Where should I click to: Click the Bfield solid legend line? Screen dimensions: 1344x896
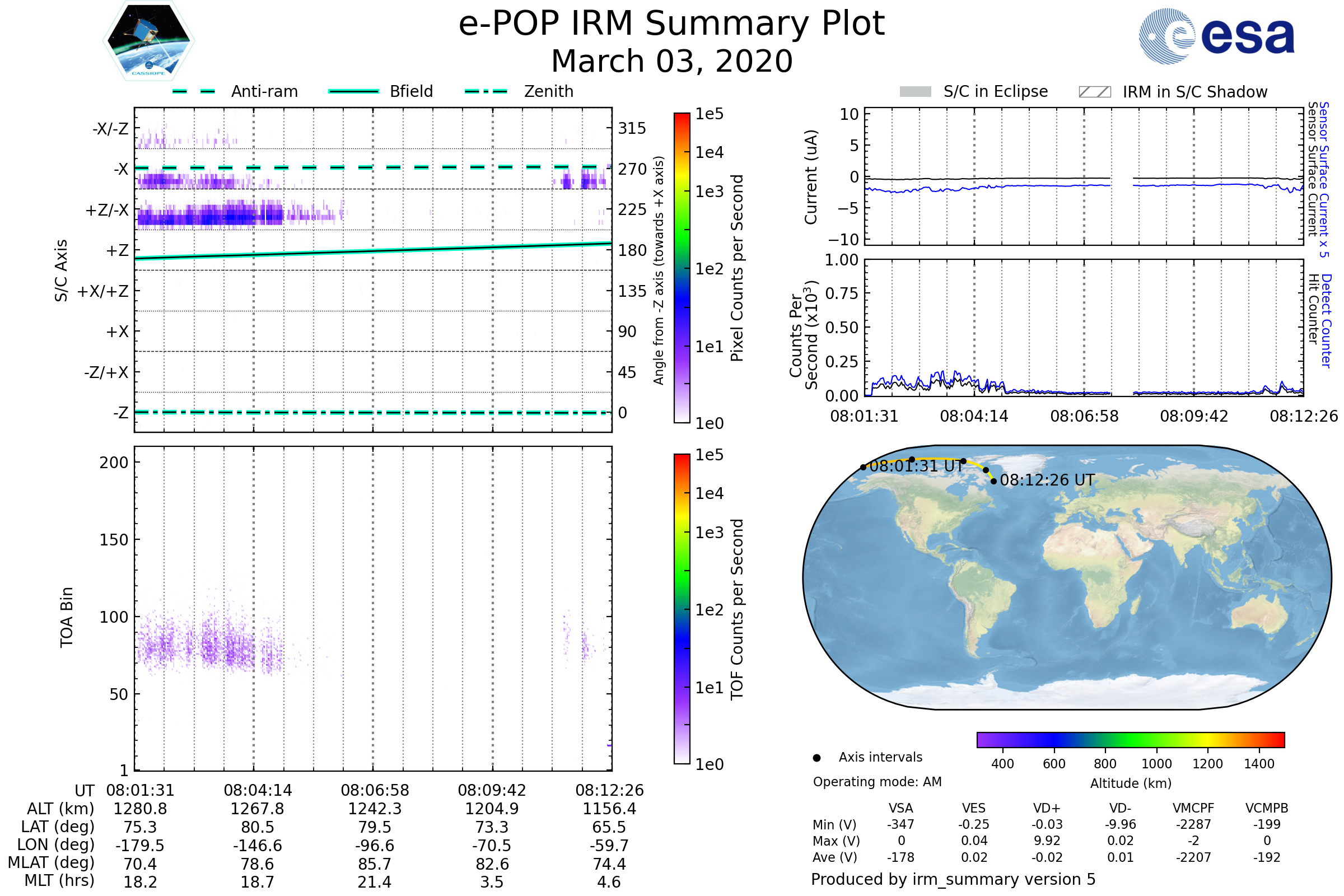[x=353, y=91]
